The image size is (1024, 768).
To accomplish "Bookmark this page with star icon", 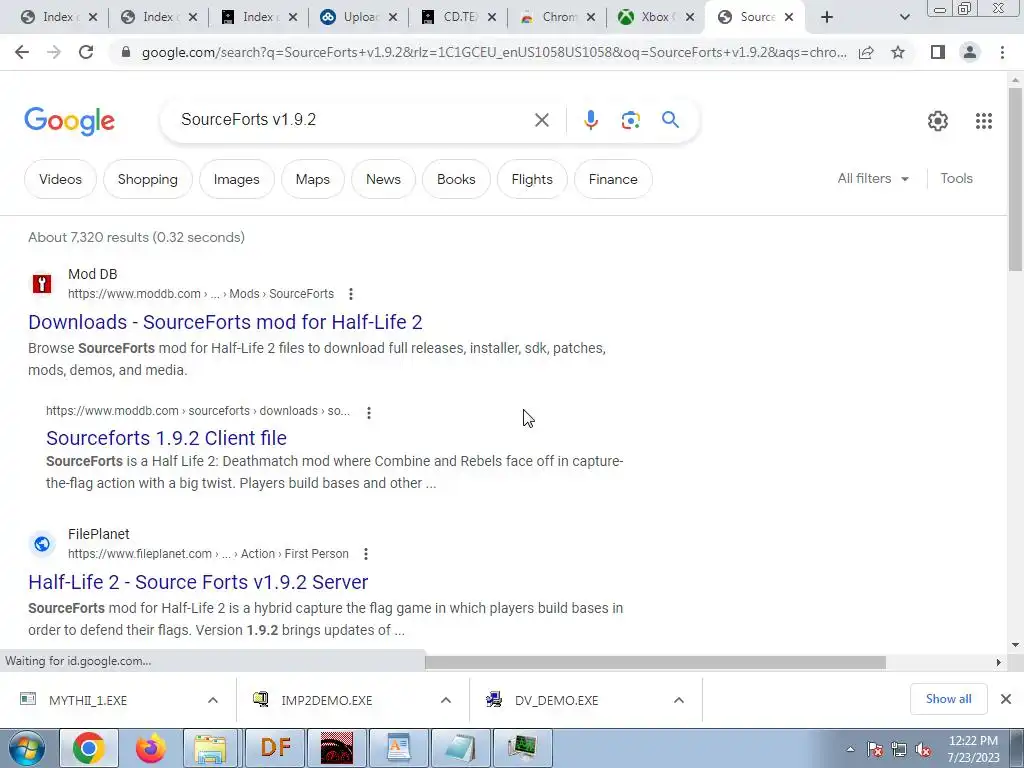I will click(x=898, y=52).
